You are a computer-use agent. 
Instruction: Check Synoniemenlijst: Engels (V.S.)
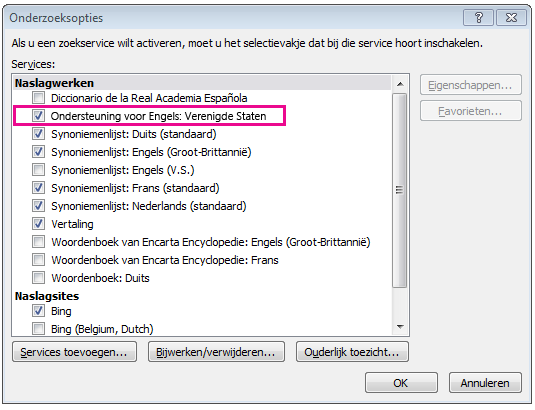[38, 170]
